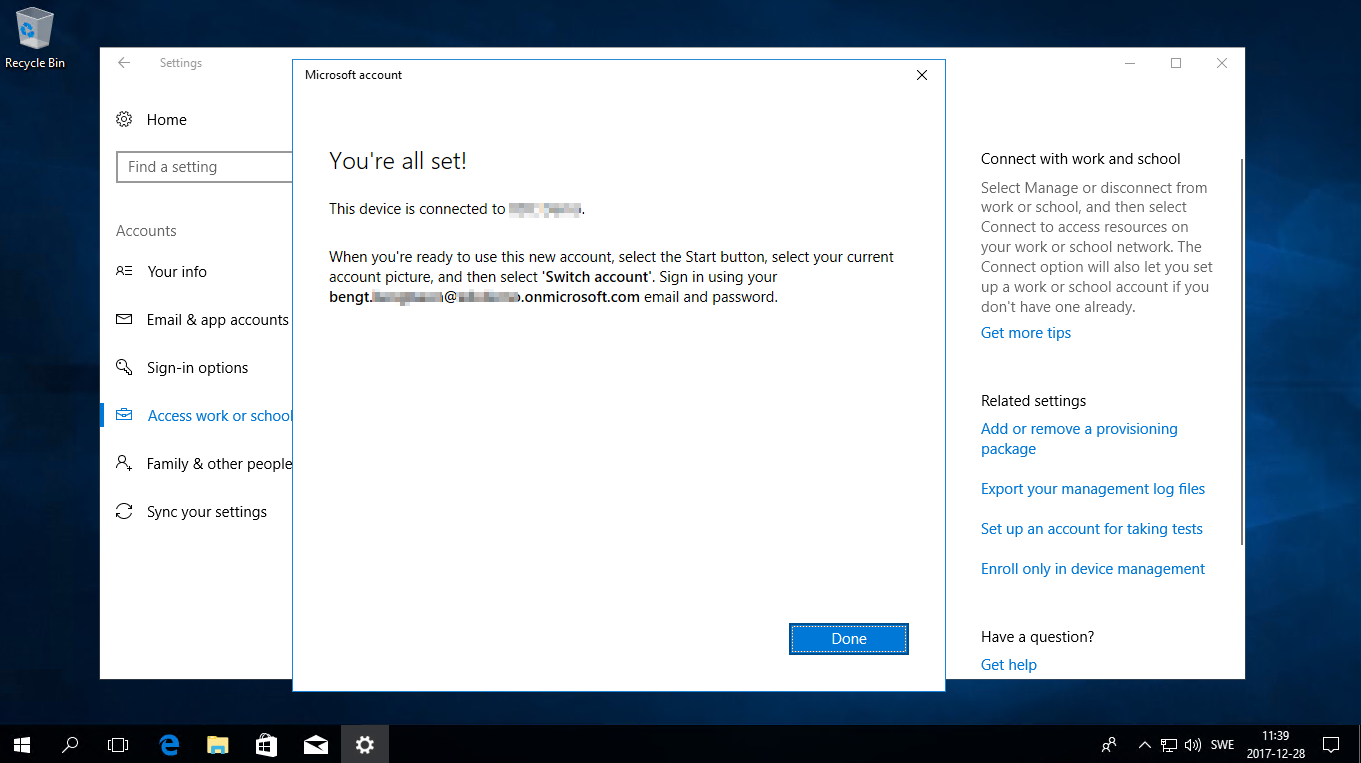Image resolution: width=1361 pixels, height=763 pixels.
Task: Open the Mail app from taskbar
Action: click(x=316, y=744)
